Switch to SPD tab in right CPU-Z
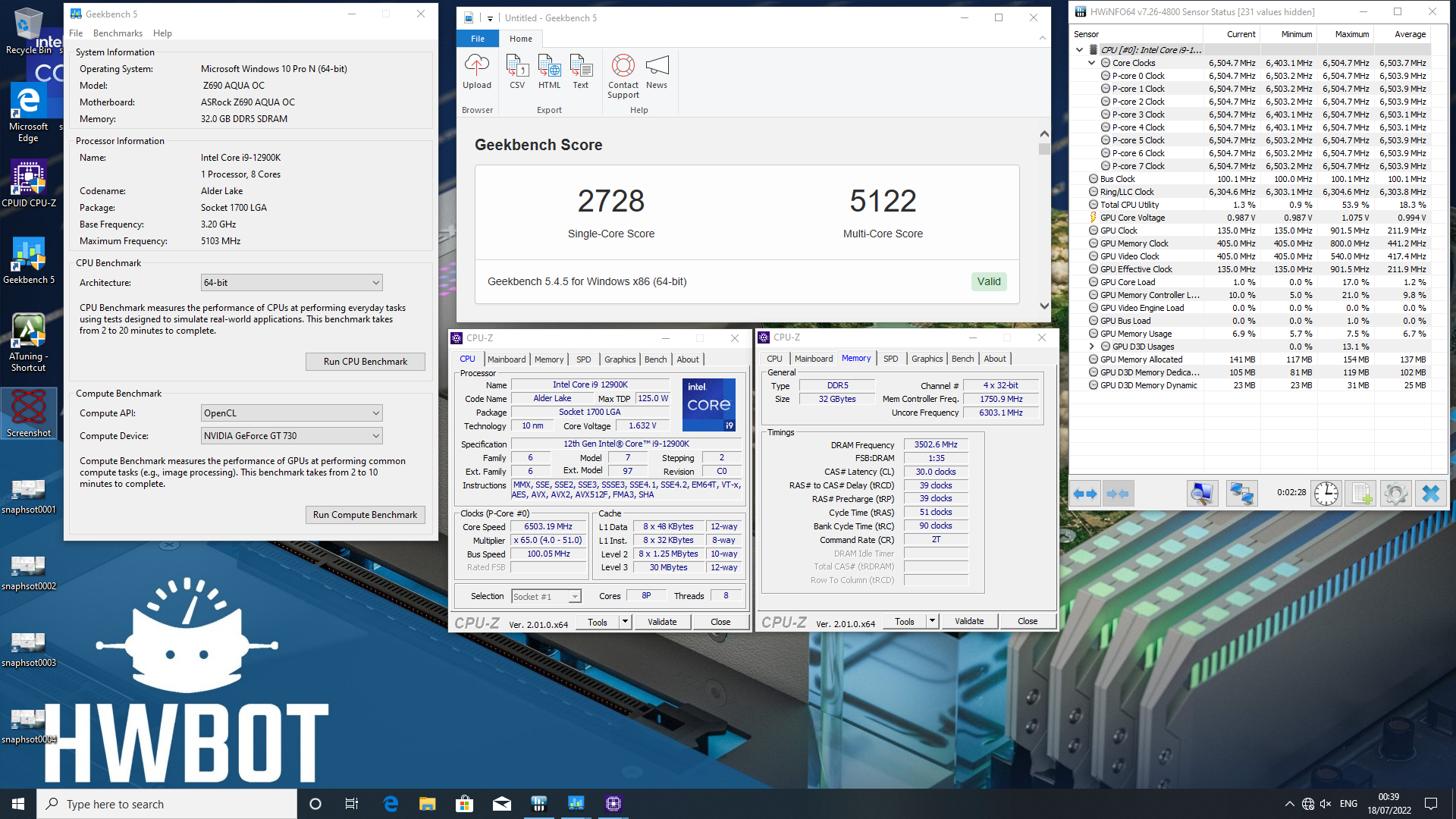Screen dimensions: 1456x819 [x=890, y=359]
